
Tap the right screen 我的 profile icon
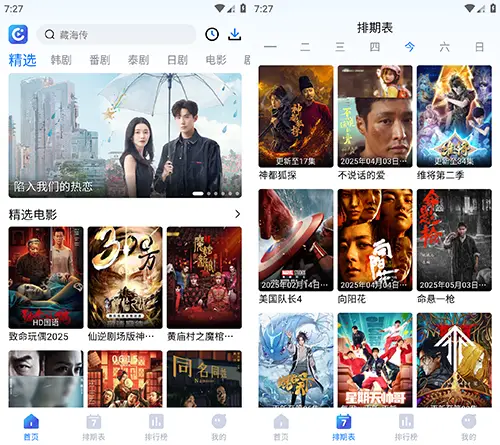(x=469, y=421)
